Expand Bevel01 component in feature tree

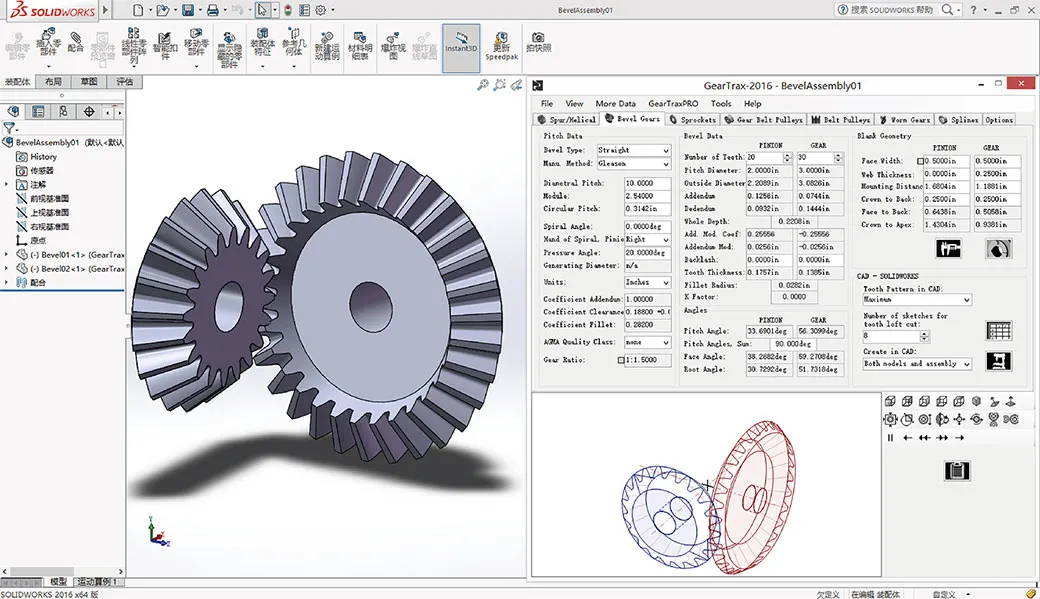[8, 255]
